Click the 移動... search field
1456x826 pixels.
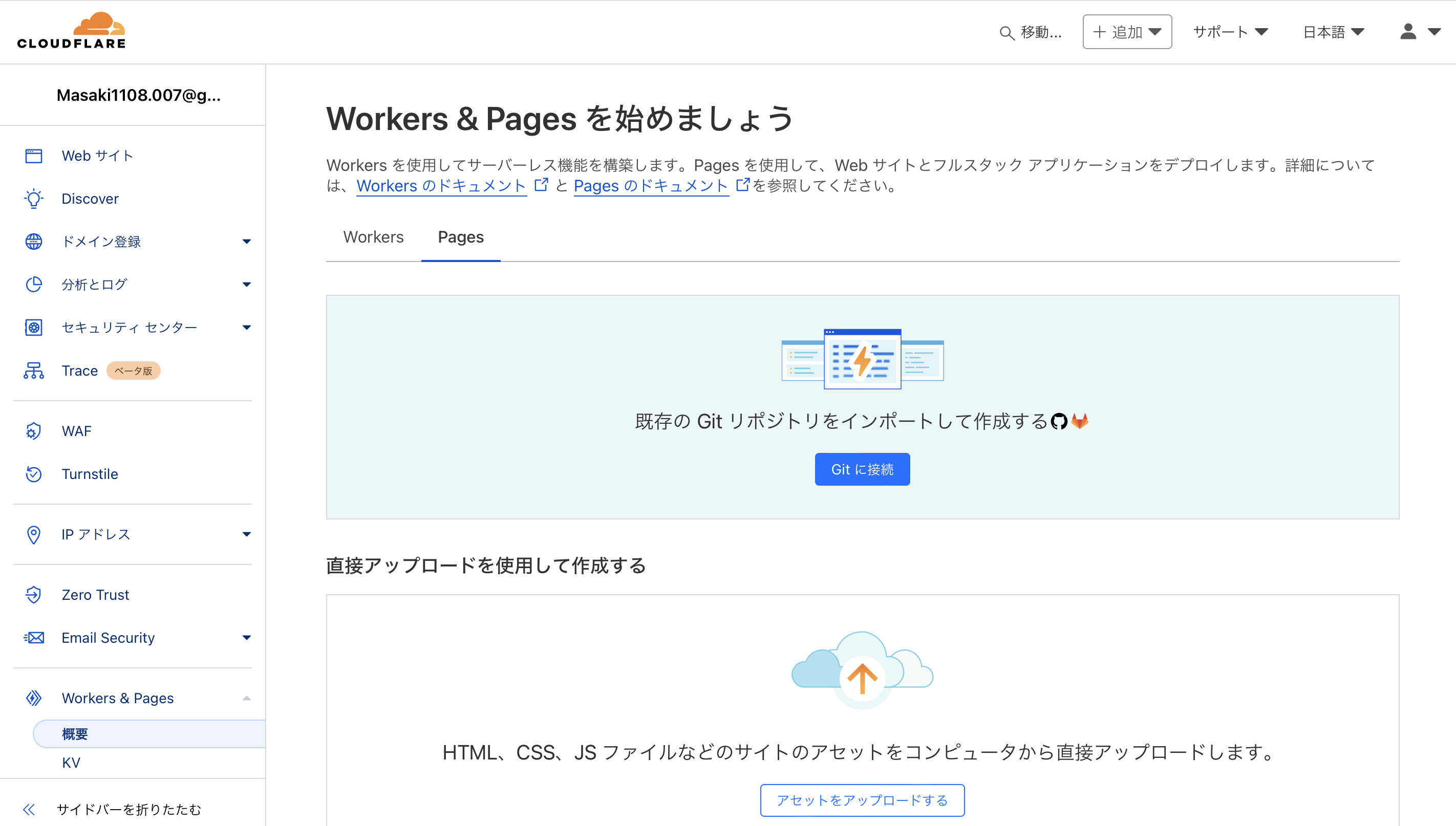1031,32
